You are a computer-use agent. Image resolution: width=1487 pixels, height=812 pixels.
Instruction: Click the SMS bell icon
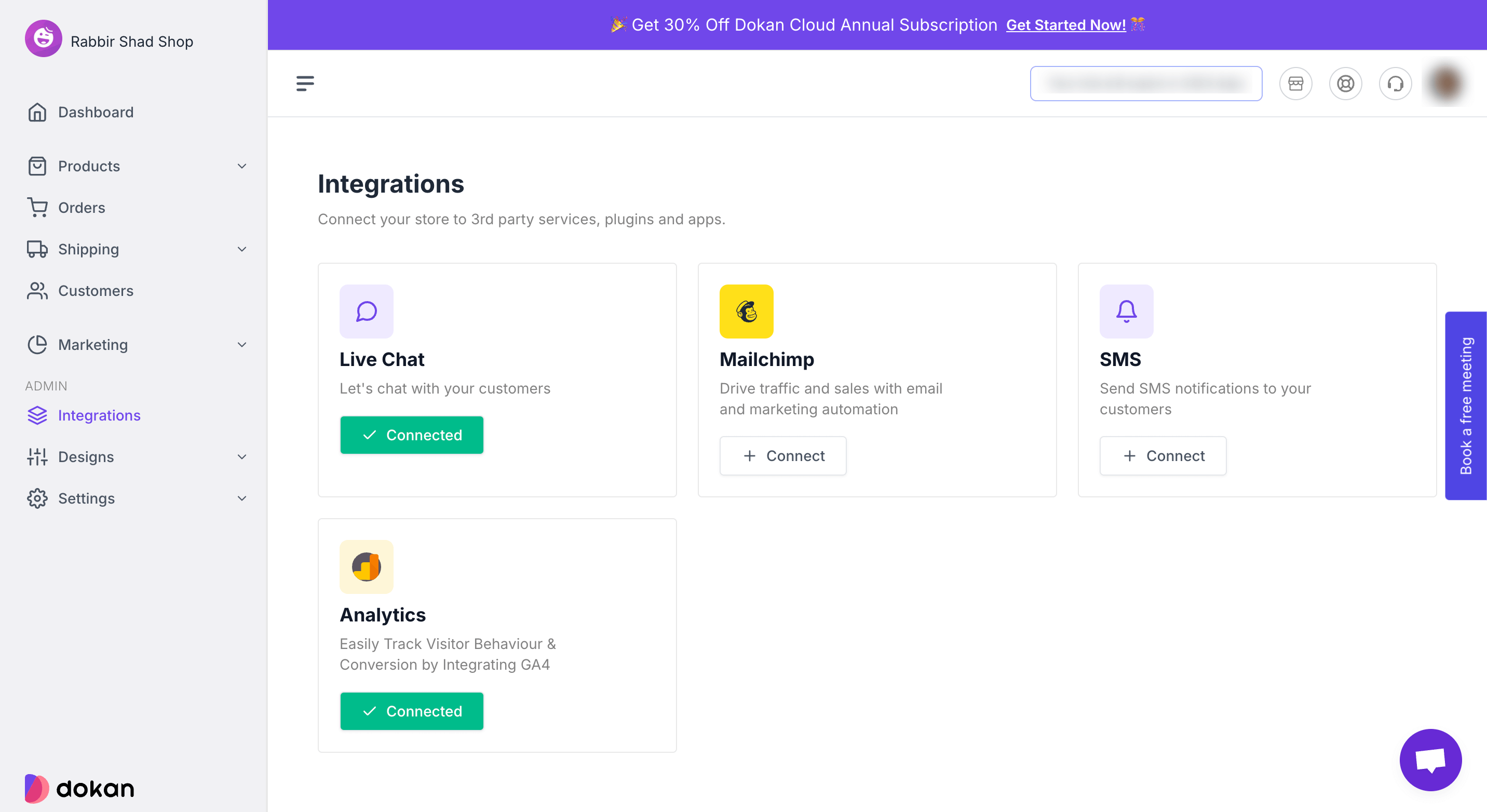point(1126,311)
